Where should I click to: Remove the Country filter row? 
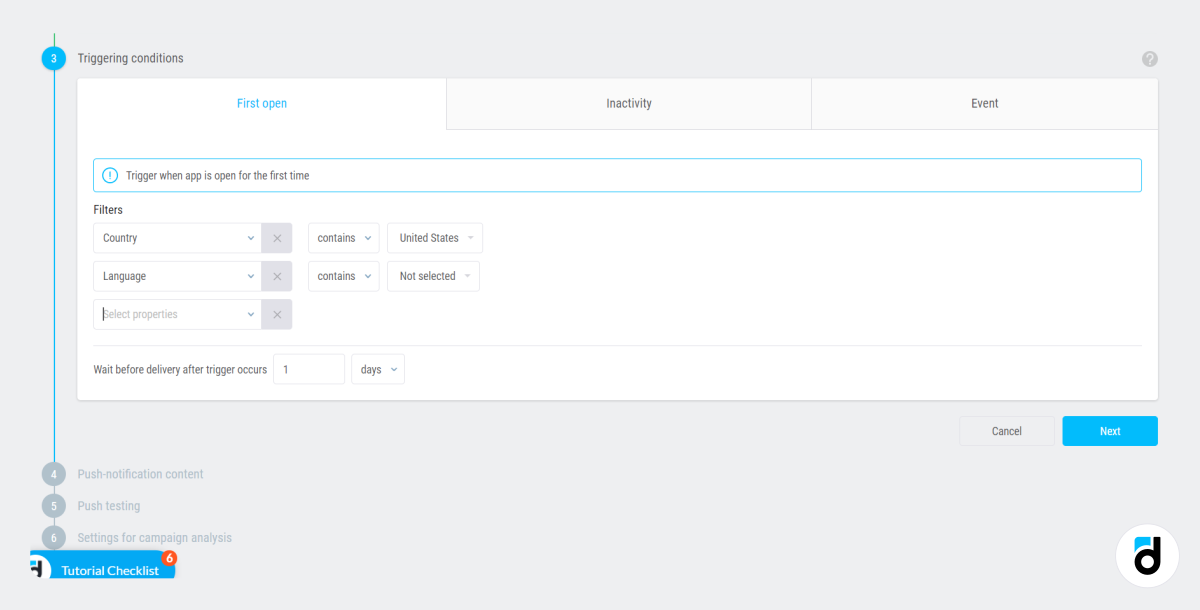coord(277,238)
